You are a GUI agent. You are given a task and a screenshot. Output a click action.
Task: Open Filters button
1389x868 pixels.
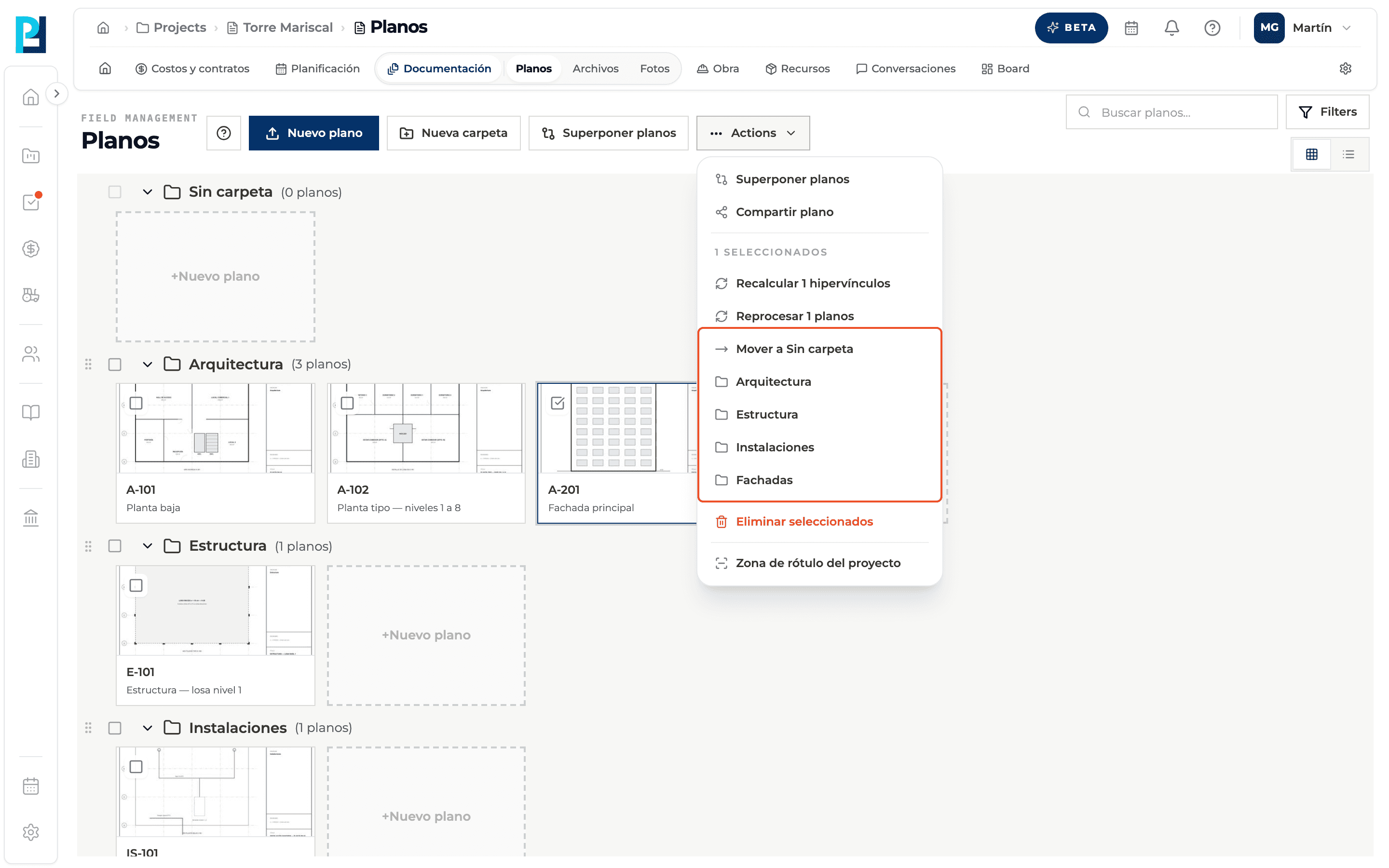click(x=1327, y=112)
